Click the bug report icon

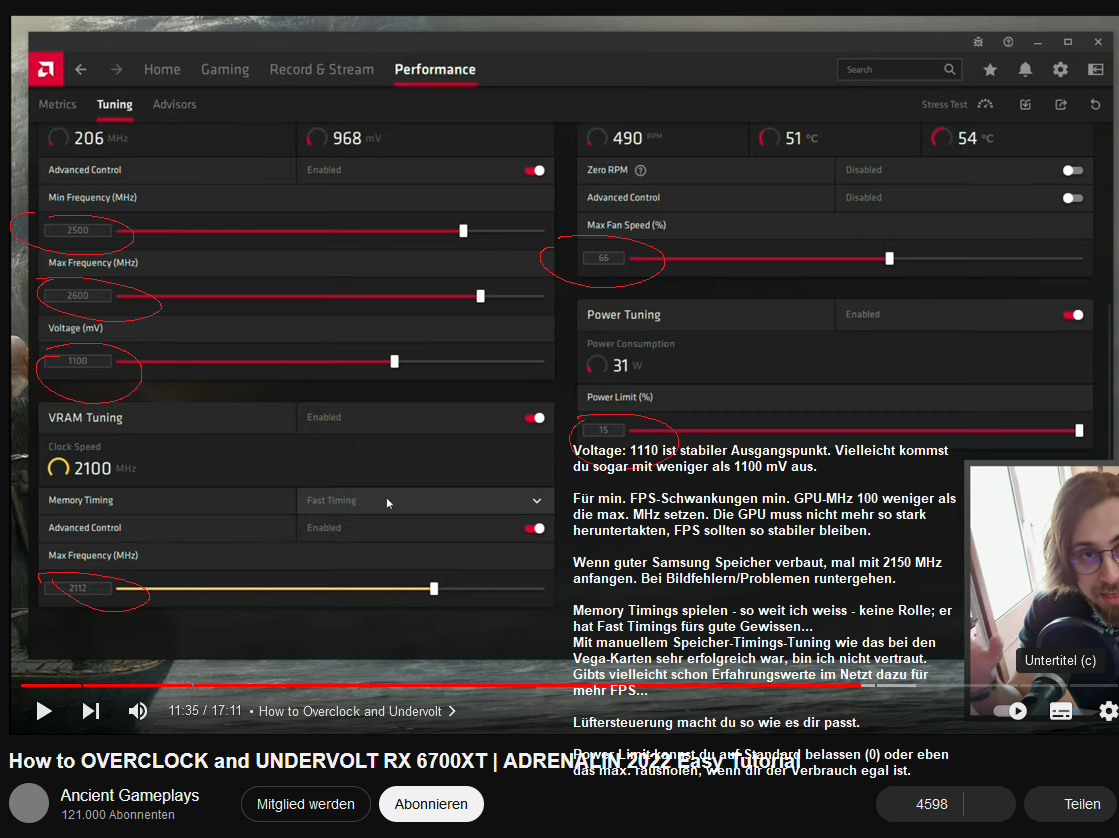pyautogui.click(x=978, y=42)
